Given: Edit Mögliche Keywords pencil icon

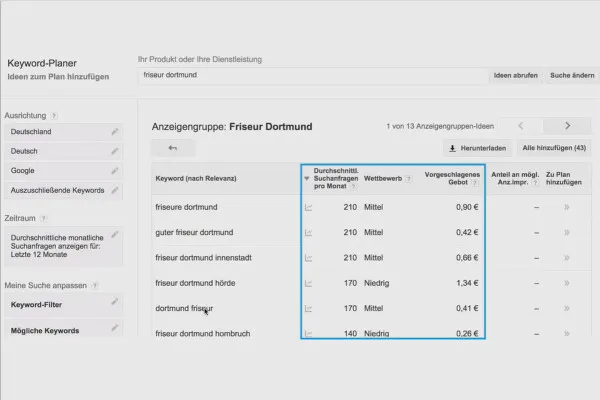Looking at the screenshot, I should (114, 328).
